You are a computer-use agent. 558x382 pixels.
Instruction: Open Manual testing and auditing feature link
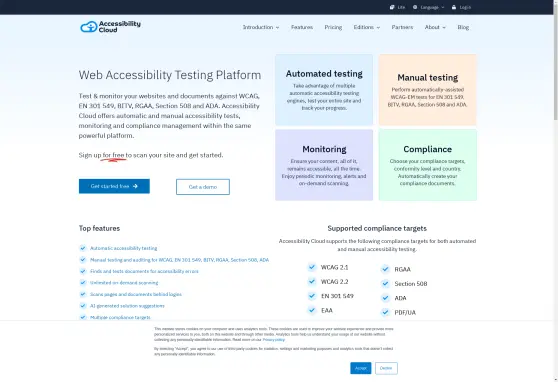tap(179, 260)
